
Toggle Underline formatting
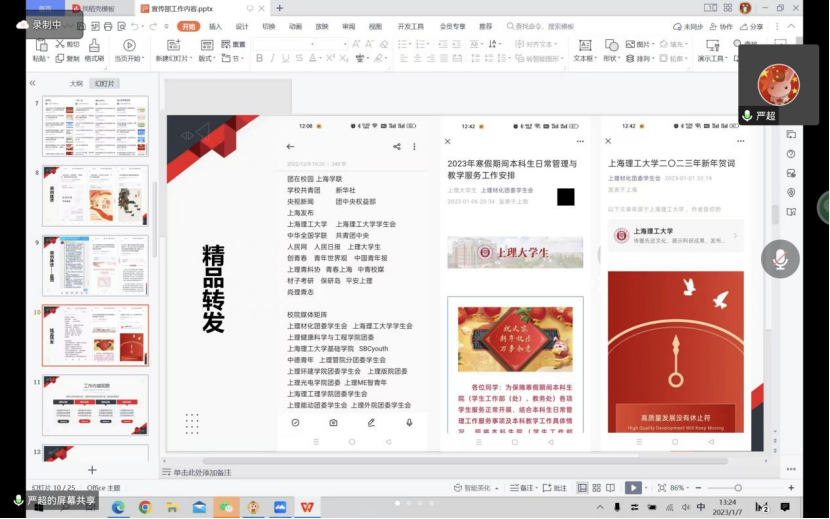(286, 58)
